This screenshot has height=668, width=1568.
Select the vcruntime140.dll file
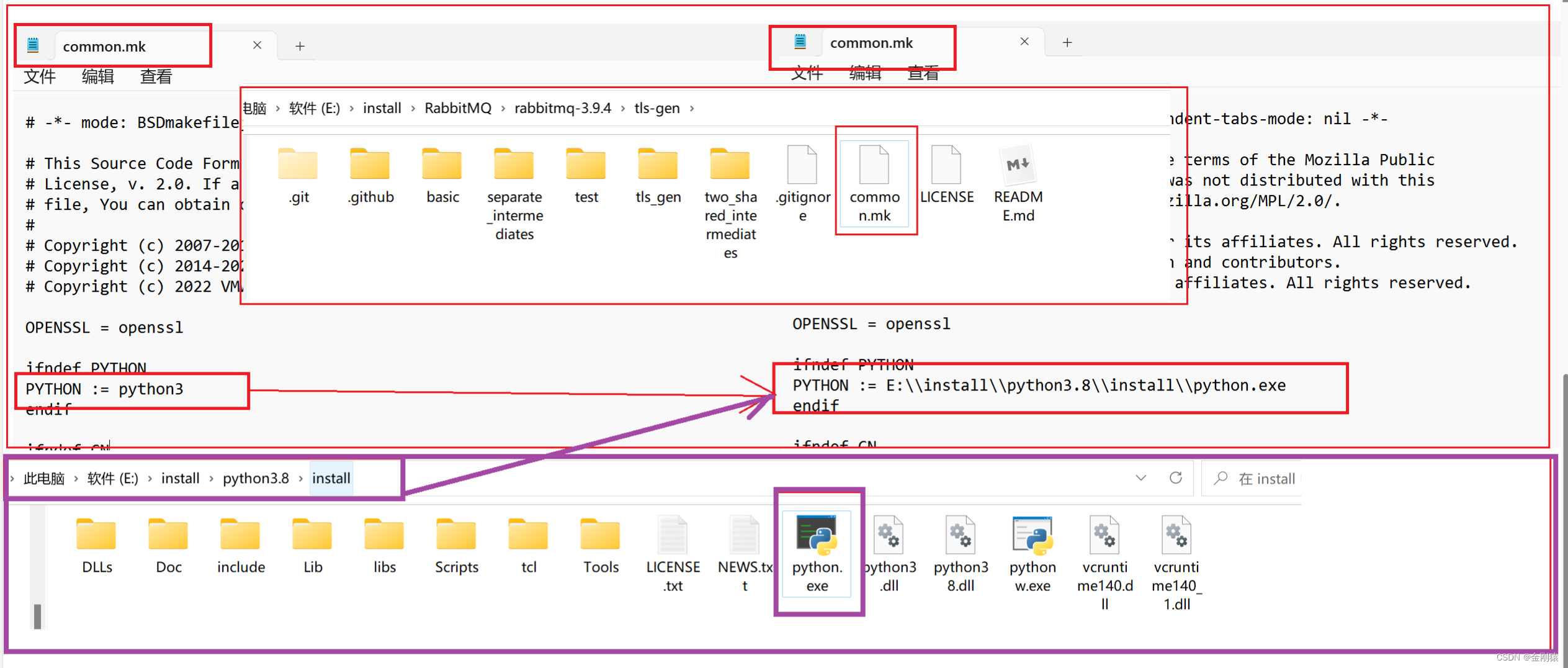tap(1104, 563)
